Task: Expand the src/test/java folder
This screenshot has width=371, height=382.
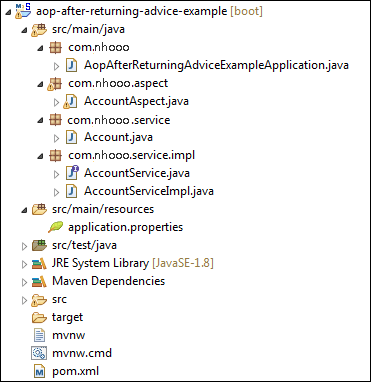Action: coord(24,246)
